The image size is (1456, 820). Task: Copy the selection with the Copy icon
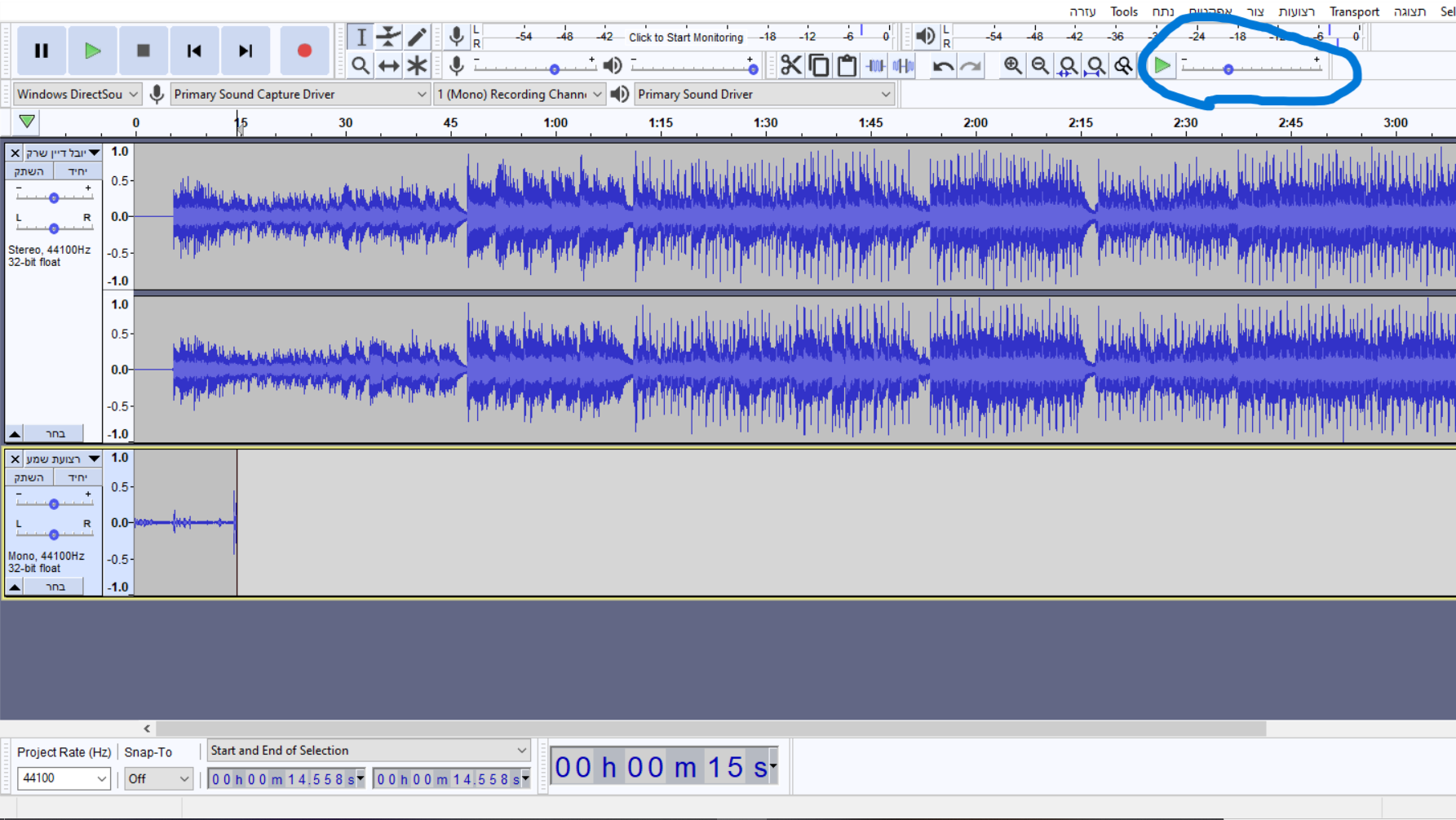[x=819, y=65]
